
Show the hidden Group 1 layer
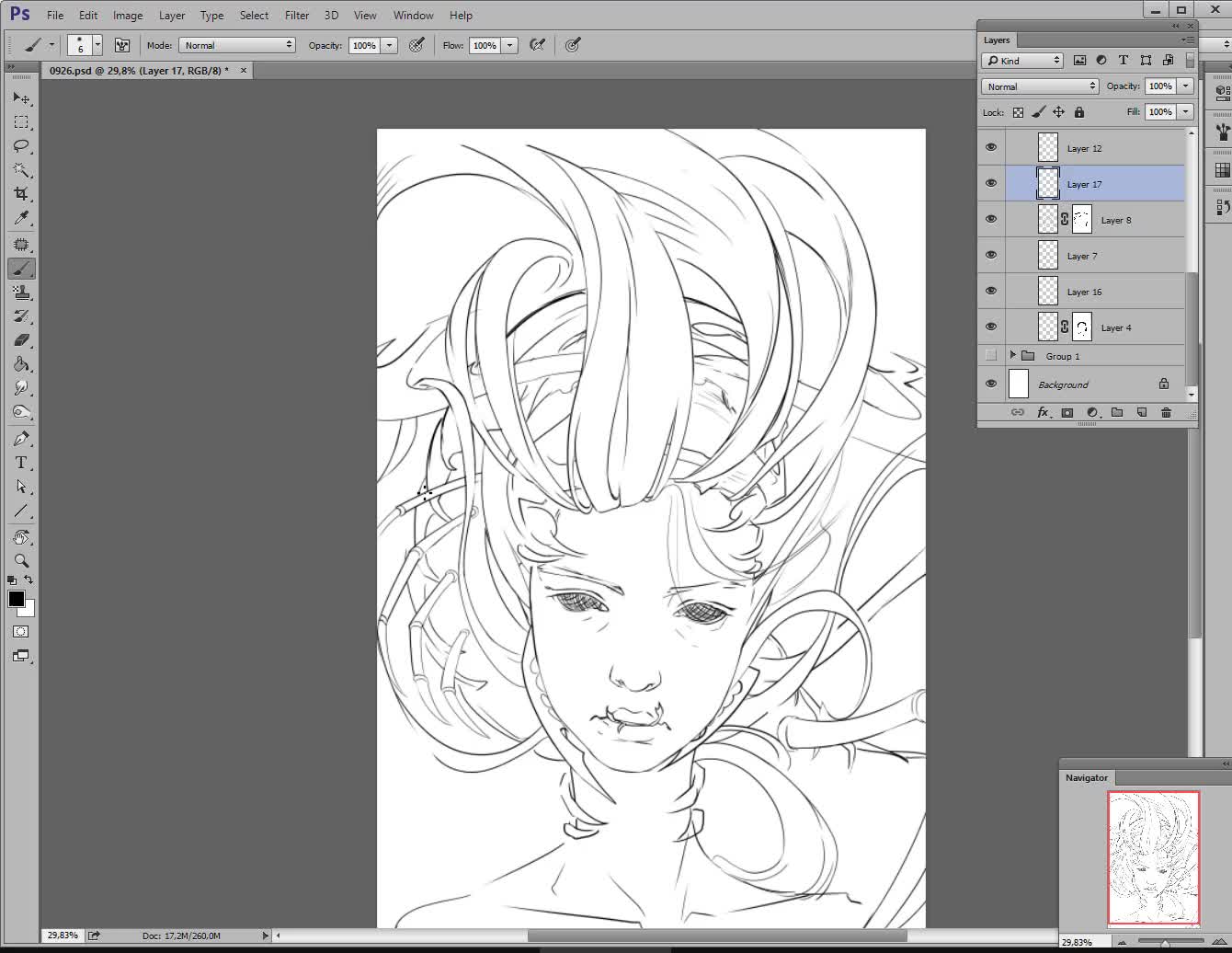click(x=991, y=356)
